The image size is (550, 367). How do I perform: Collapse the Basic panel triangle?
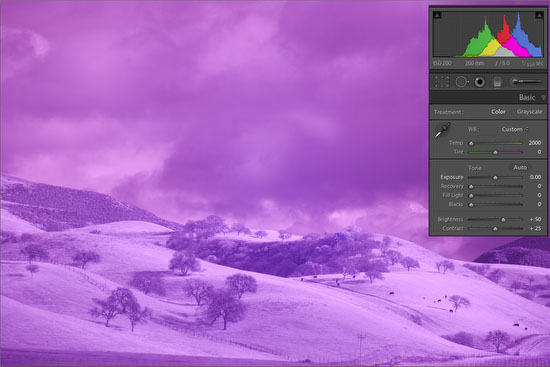[x=543, y=98]
